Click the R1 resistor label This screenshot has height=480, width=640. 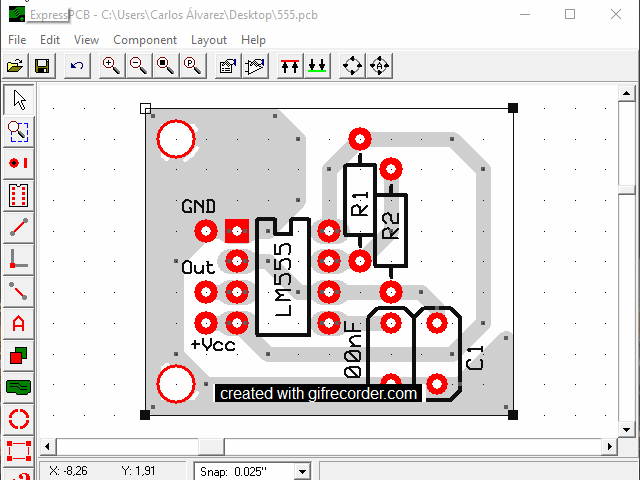[360, 203]
